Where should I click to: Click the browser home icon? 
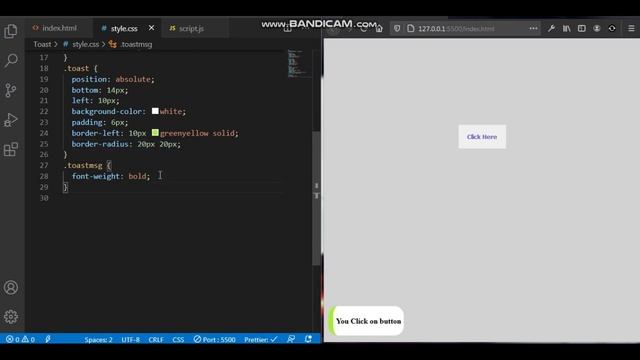(x=379, y=29)
